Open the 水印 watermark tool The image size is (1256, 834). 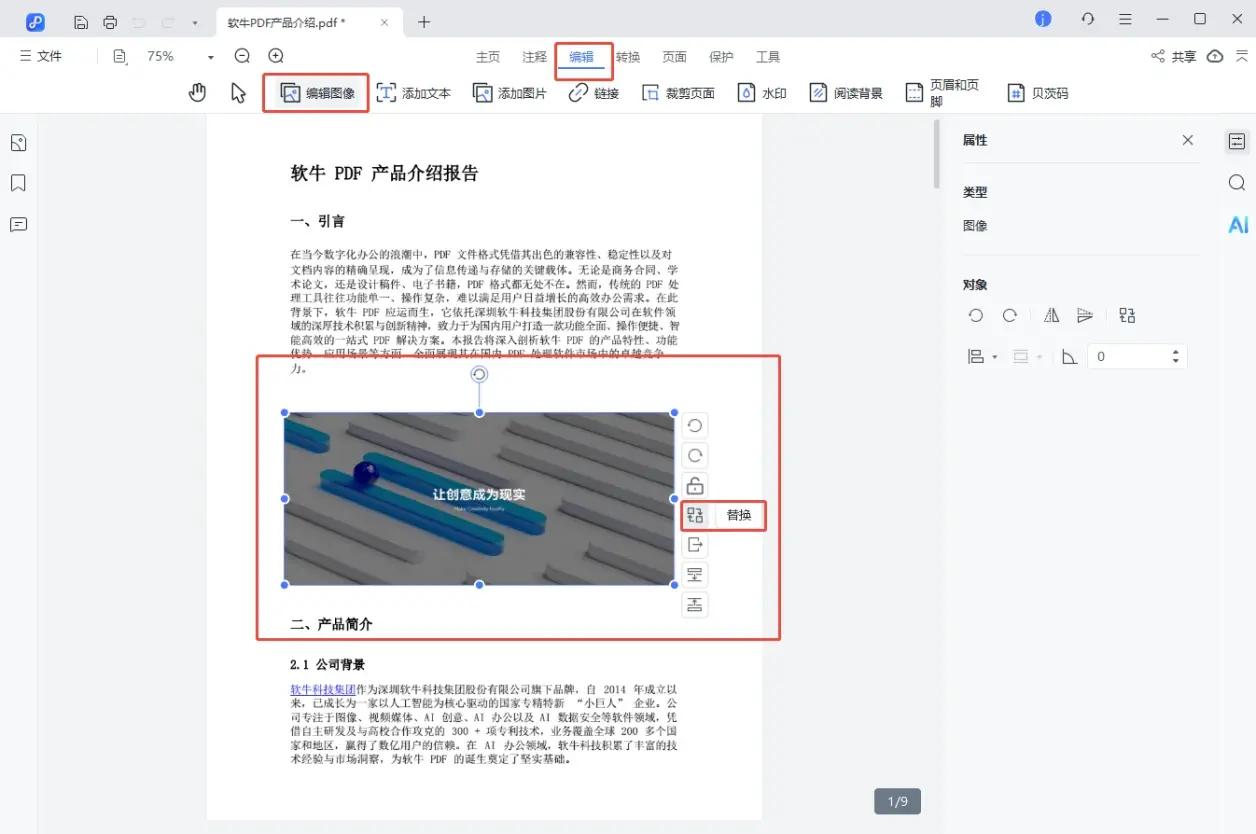click(762, 93)
